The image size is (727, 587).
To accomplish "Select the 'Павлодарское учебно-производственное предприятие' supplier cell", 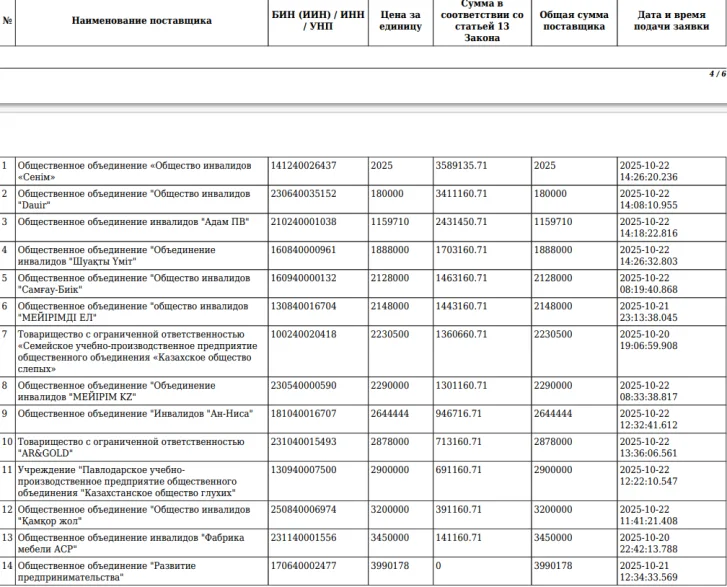I will tap(141, 480).
